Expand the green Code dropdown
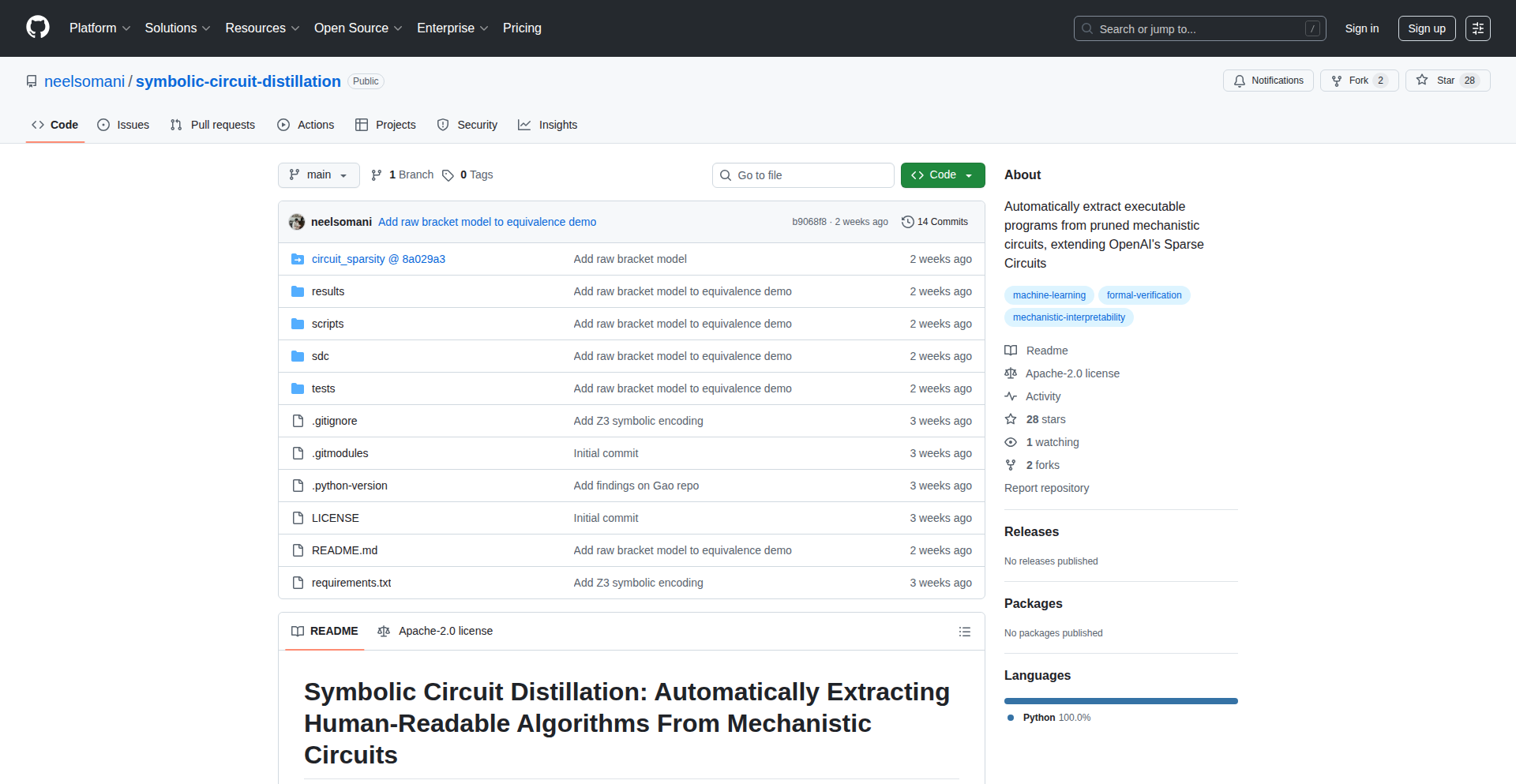The image size is (1516, 784). (x=942, y=175)
